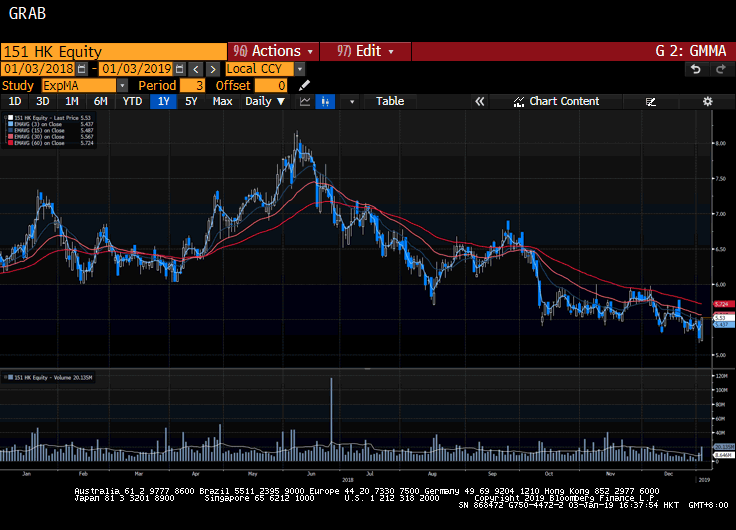Click the white 5.53 last price label
The width and height of the screenshot is (736, 530).
point(723,318)
